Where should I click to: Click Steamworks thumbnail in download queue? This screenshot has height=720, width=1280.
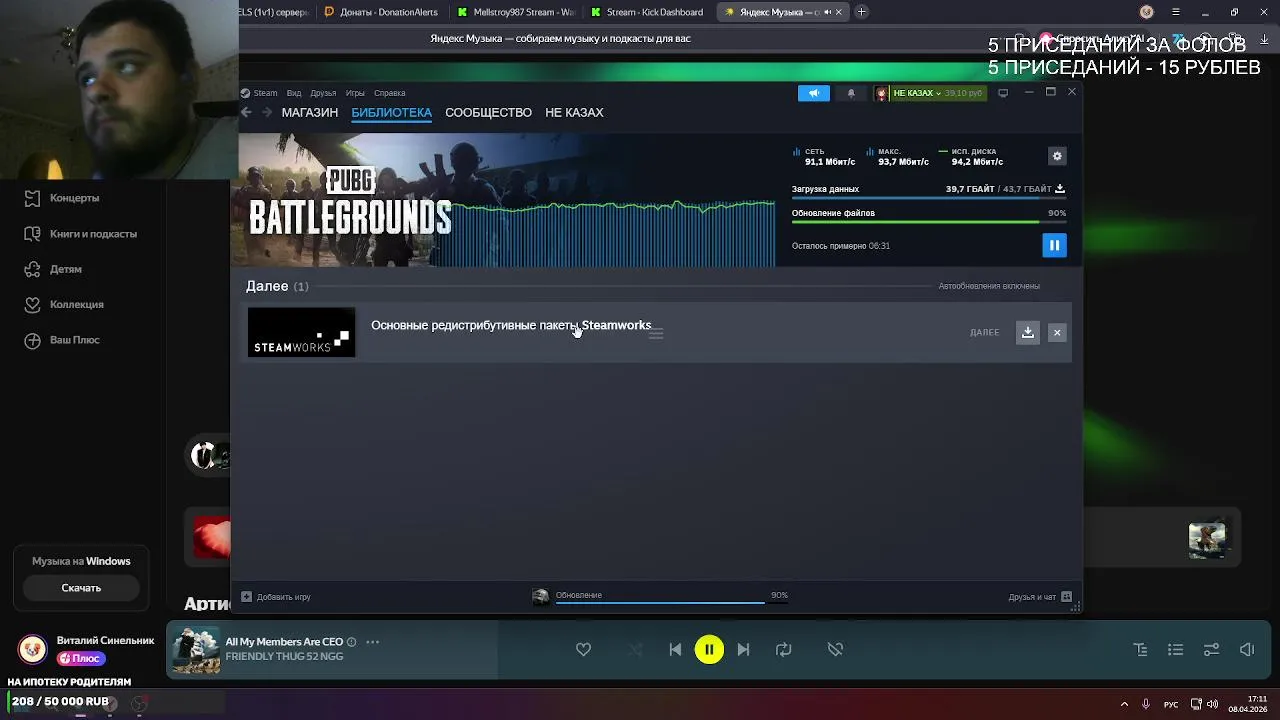click(301, 332)
